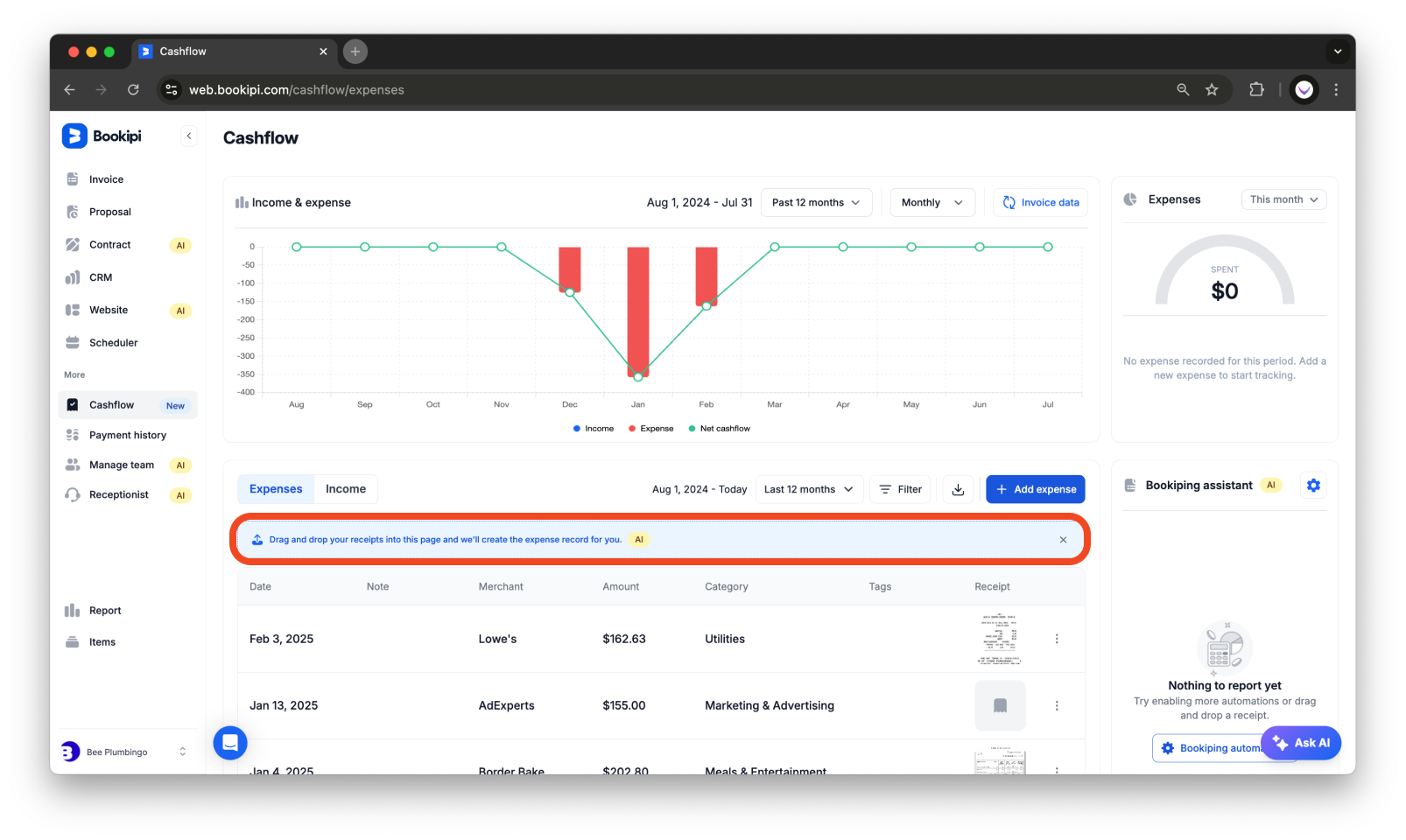
Task: Open the CRM section
Action: pos(100,277)
